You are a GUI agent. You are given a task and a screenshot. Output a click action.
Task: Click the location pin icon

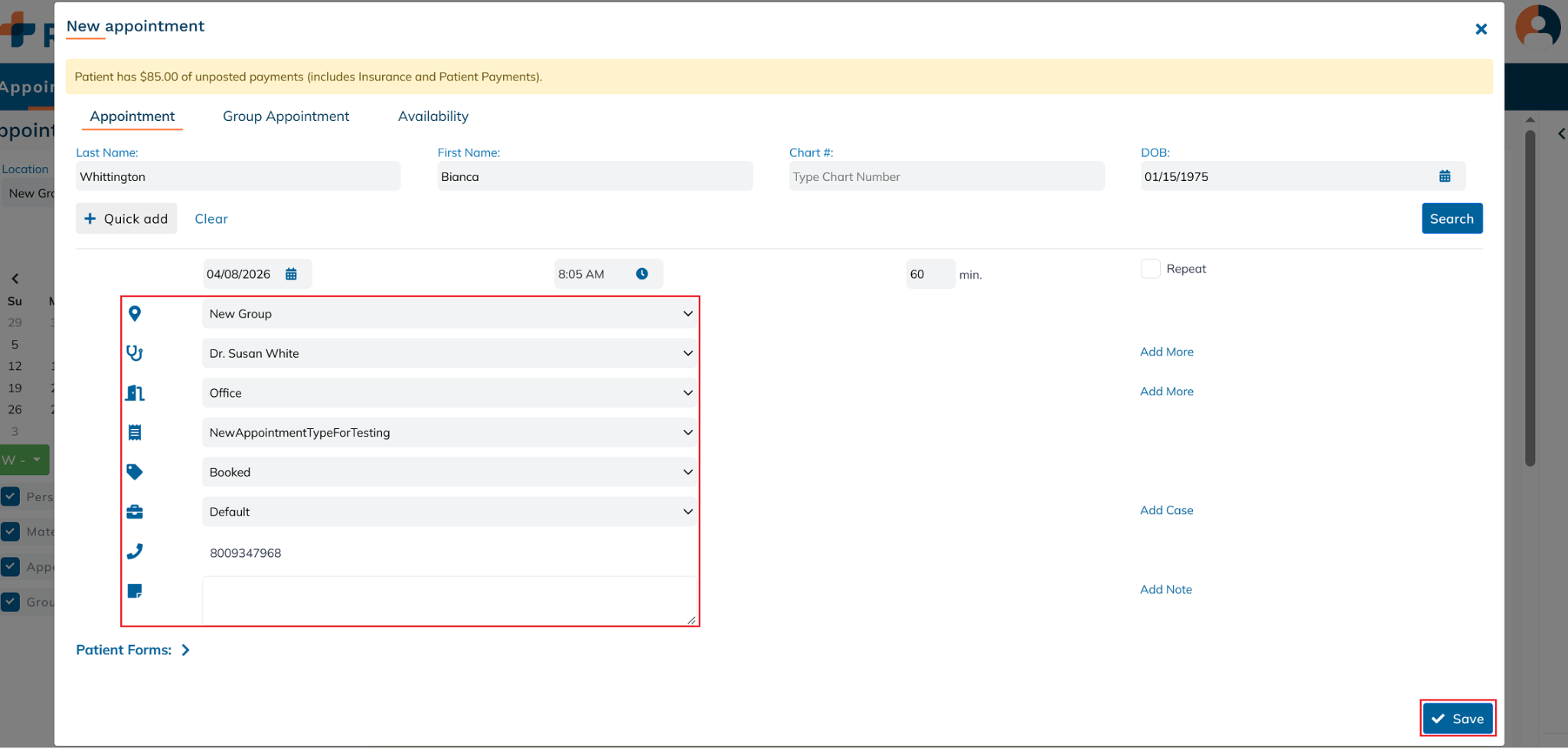click(x=135, y=313)
